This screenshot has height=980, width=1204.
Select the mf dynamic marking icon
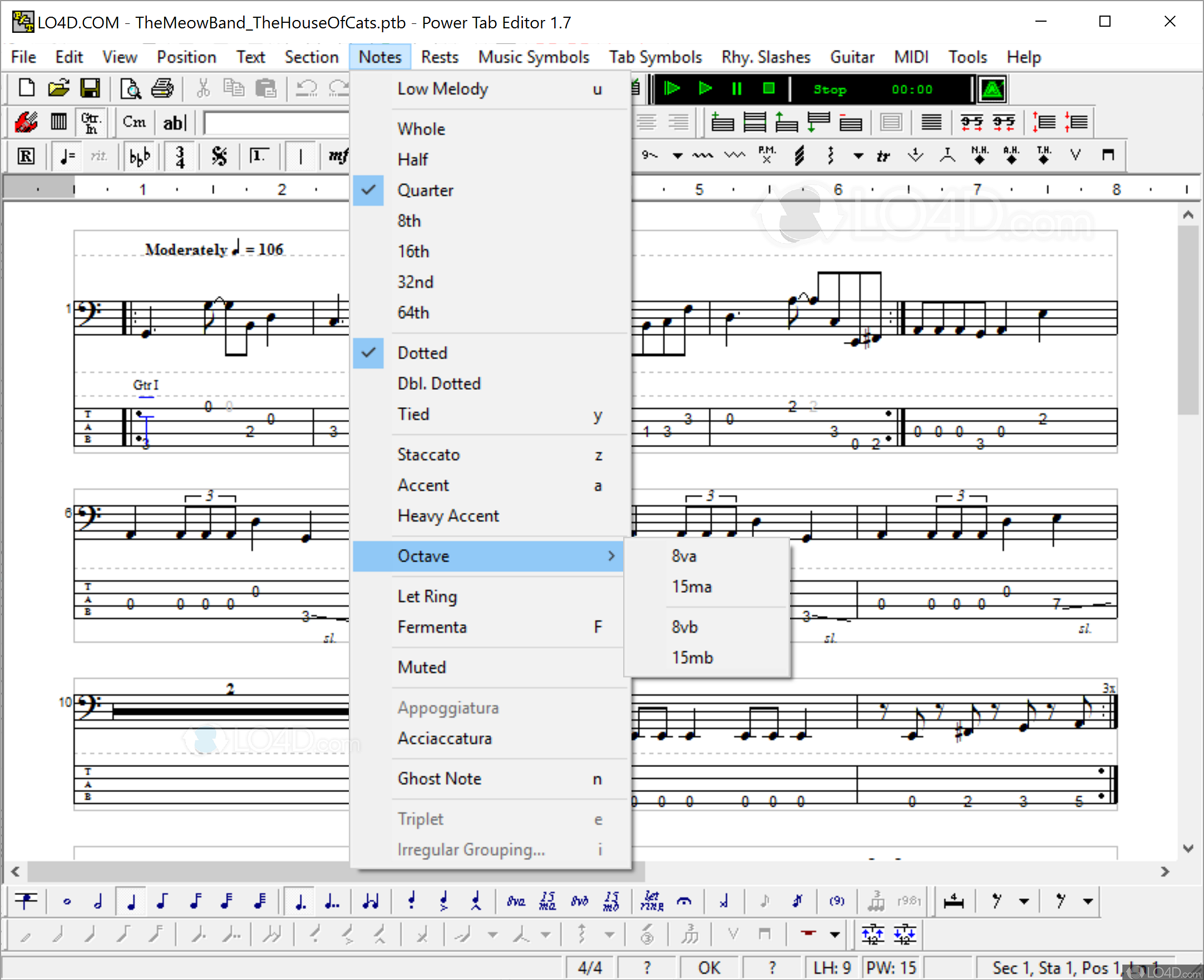(337, 156)
